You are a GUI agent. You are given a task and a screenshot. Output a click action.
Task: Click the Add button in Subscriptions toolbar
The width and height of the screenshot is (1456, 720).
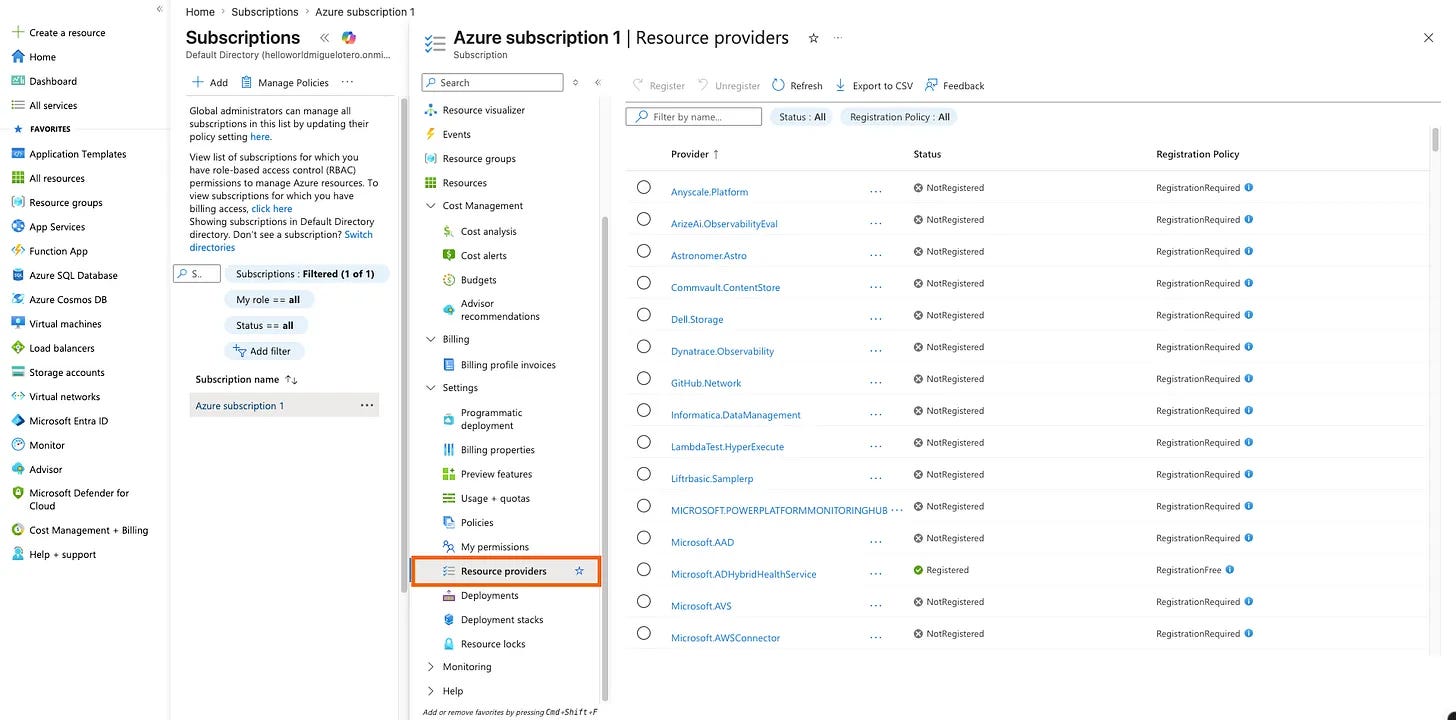(x=210, y=82)
